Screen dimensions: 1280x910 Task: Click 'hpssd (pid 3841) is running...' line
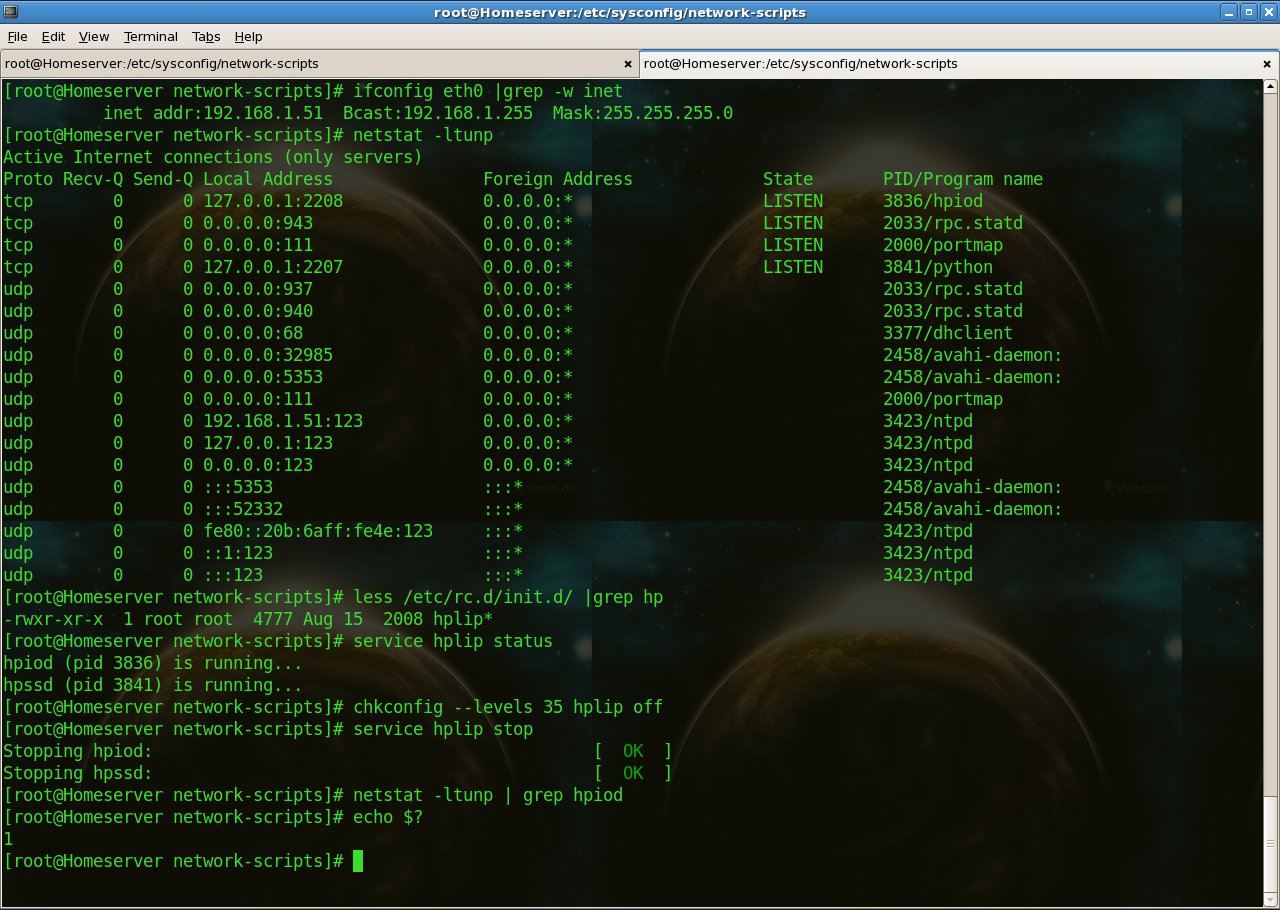click(153, 685)
